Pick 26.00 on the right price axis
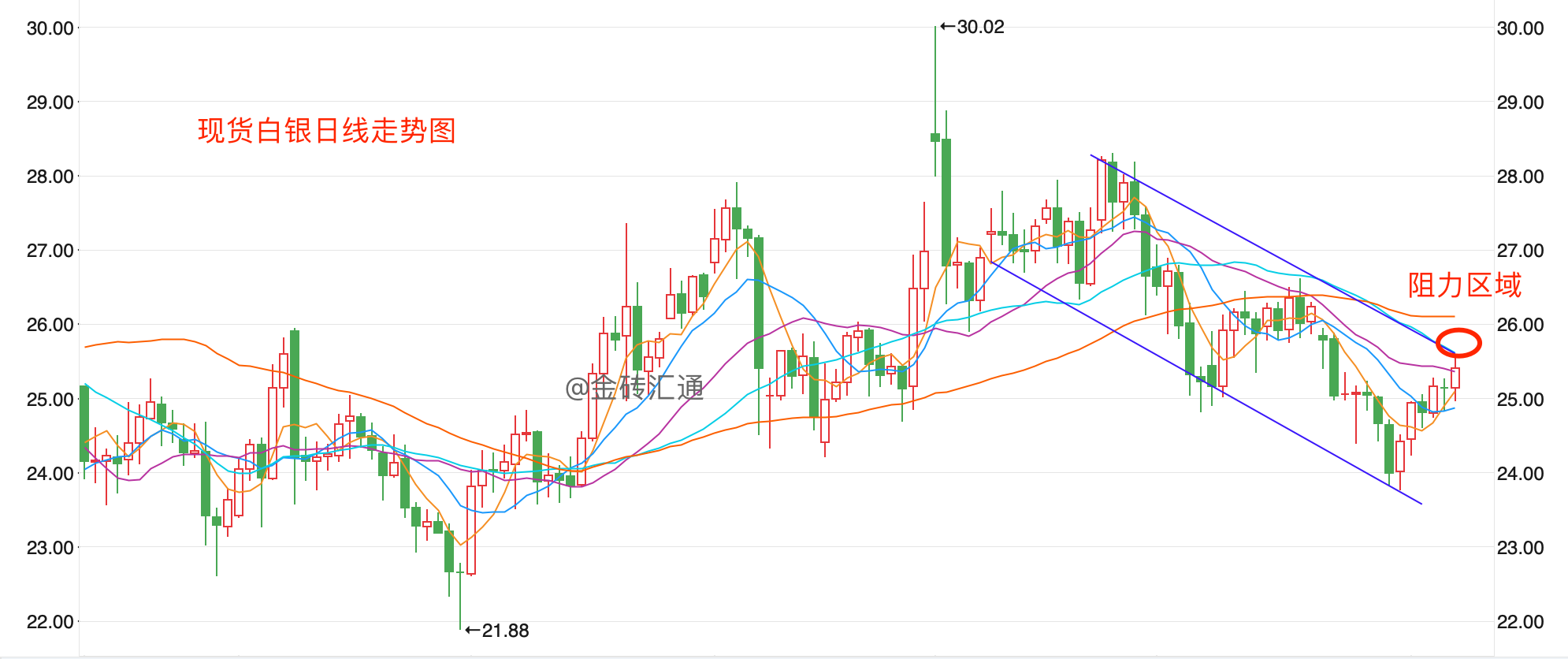 pyautogui.click(x=1521, y=325)
